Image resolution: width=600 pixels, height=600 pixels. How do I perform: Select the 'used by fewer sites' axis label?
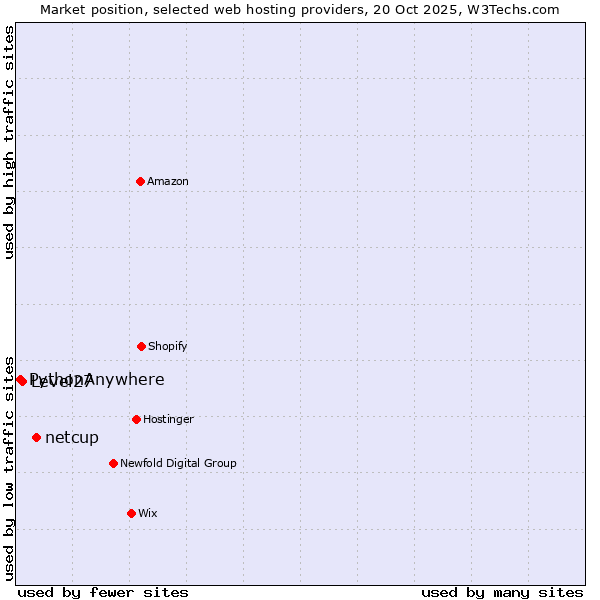(x=103, y=592)
